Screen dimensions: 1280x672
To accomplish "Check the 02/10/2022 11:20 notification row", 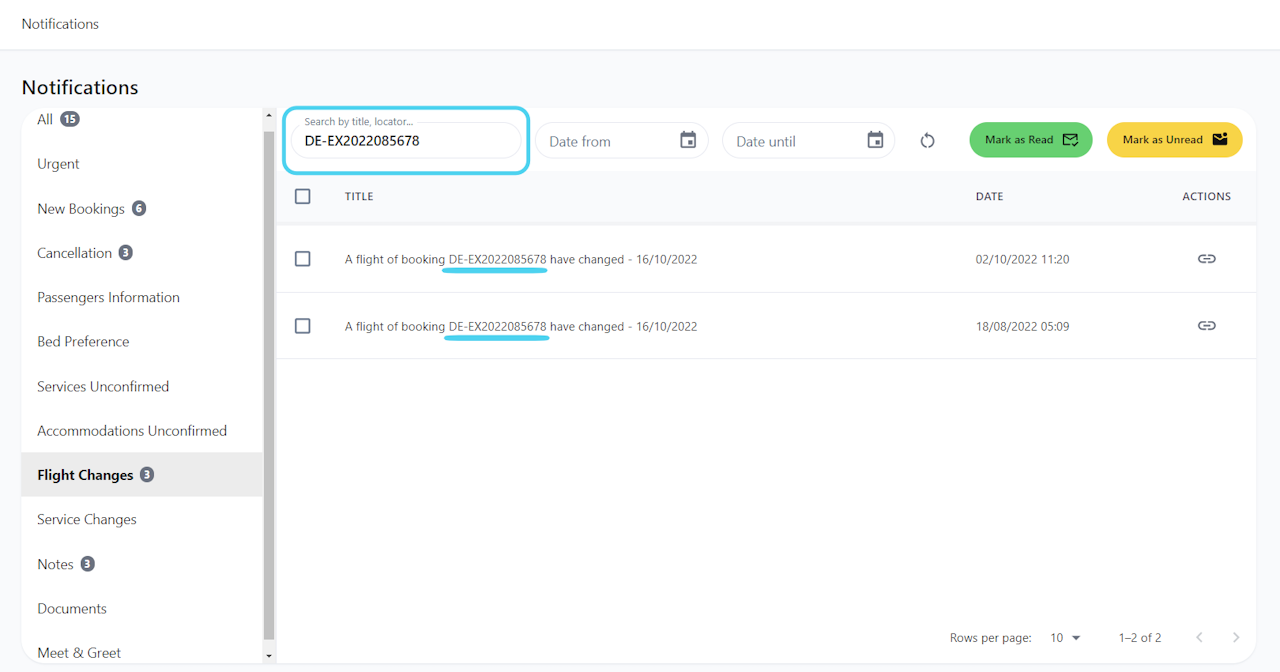I will point(303,259).
